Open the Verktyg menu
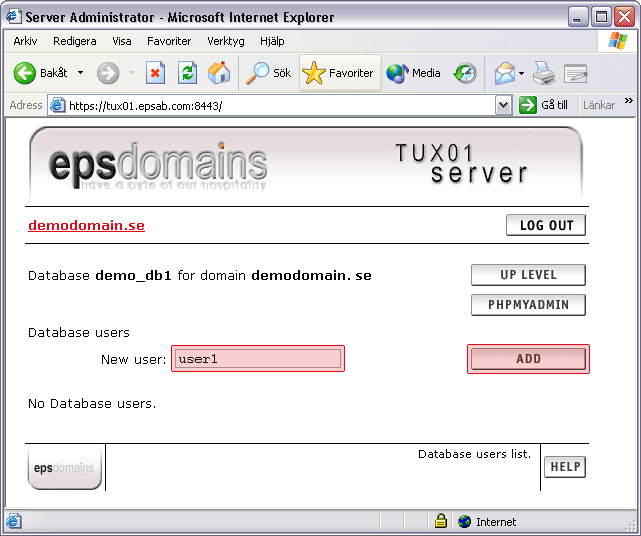 click(x=226, y=41)
